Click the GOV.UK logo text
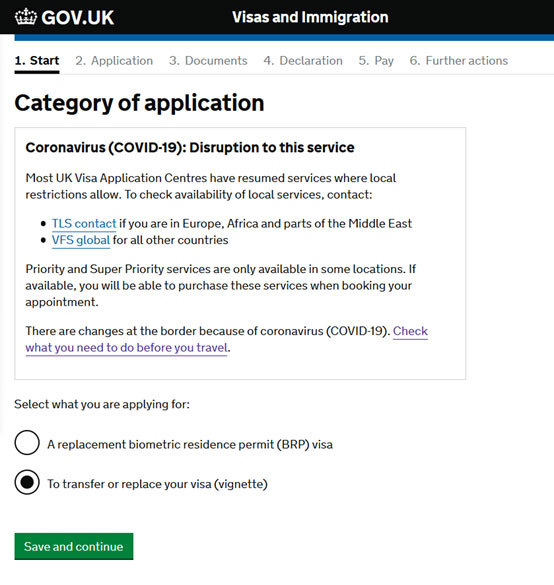This screenshot has height=585, width=554. click(78, 18)
